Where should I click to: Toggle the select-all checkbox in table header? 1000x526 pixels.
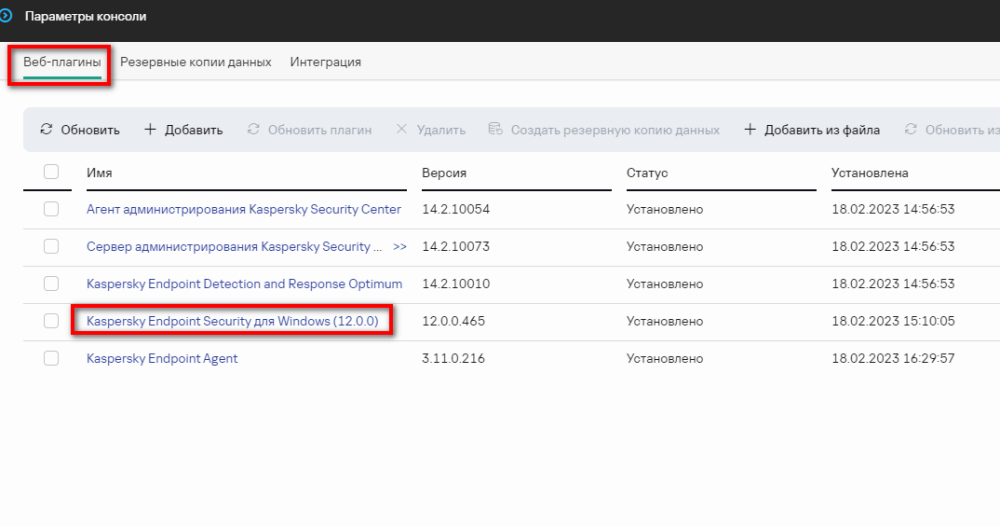(x=51, y=173)
